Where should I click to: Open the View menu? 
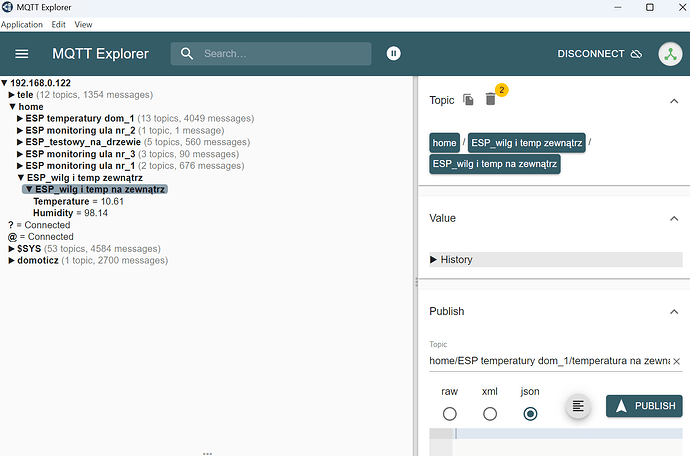pyautogui.click(x=83, y=25)
